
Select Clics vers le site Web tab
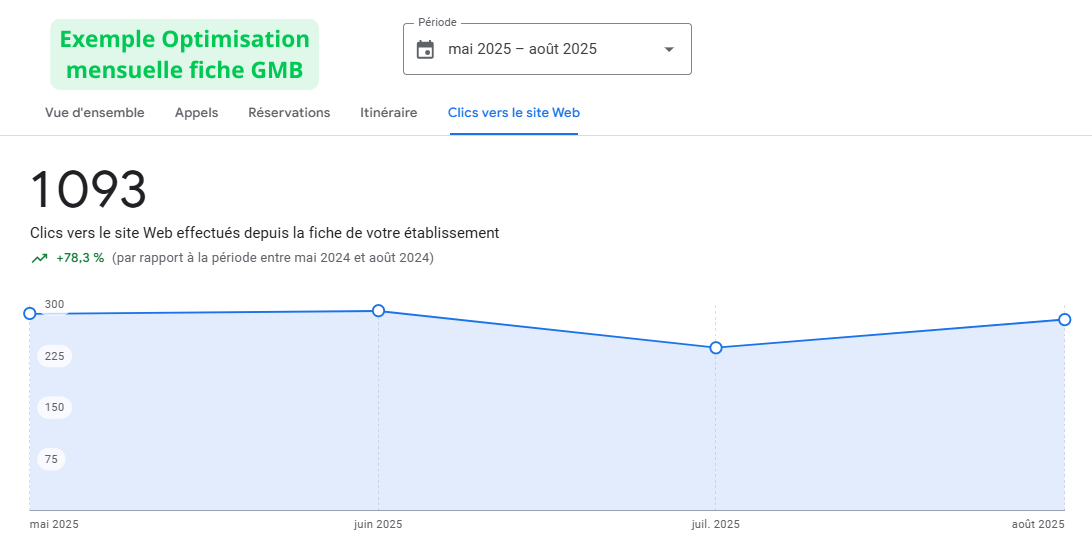[514, 113]
